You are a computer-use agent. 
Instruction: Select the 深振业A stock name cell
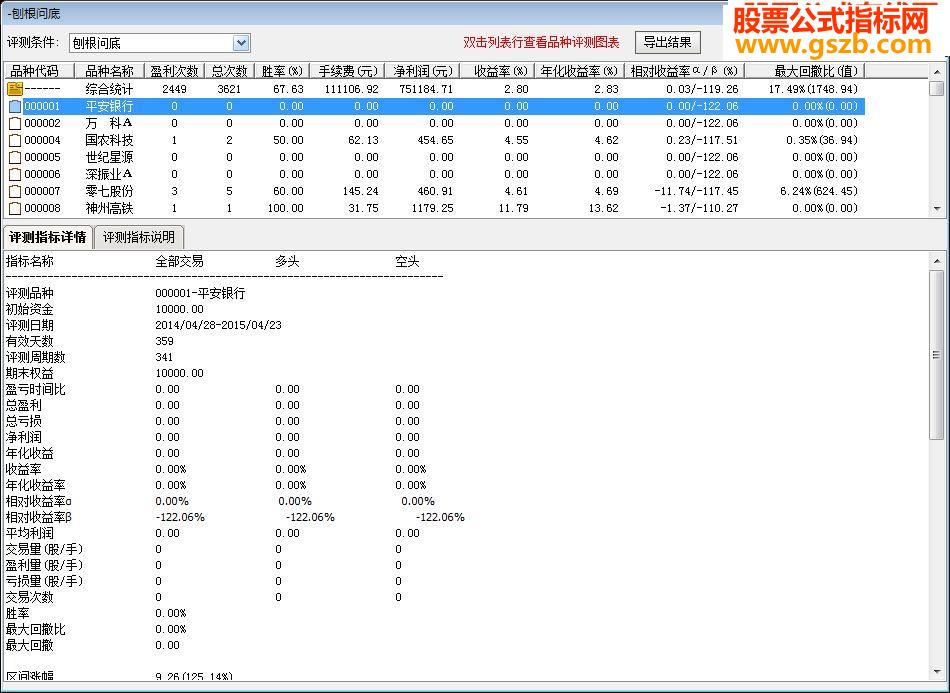coord(109,174)
